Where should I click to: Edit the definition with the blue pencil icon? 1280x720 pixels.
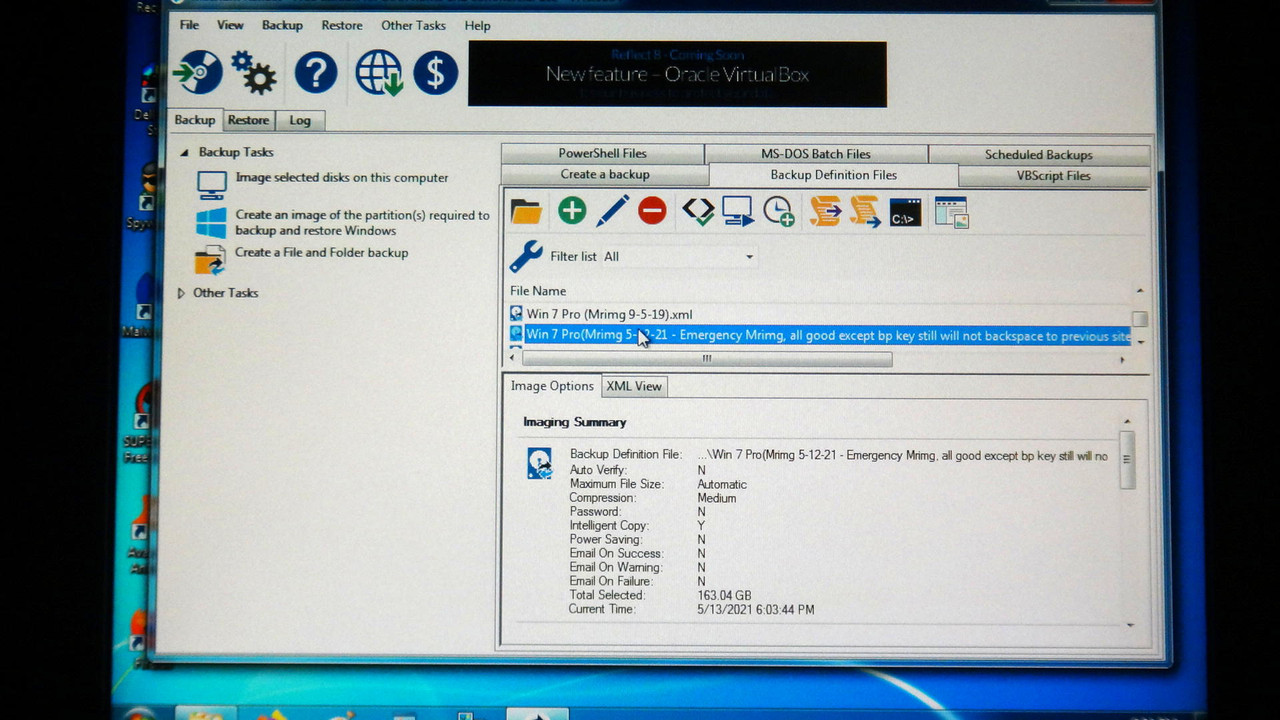pos(612,211)
